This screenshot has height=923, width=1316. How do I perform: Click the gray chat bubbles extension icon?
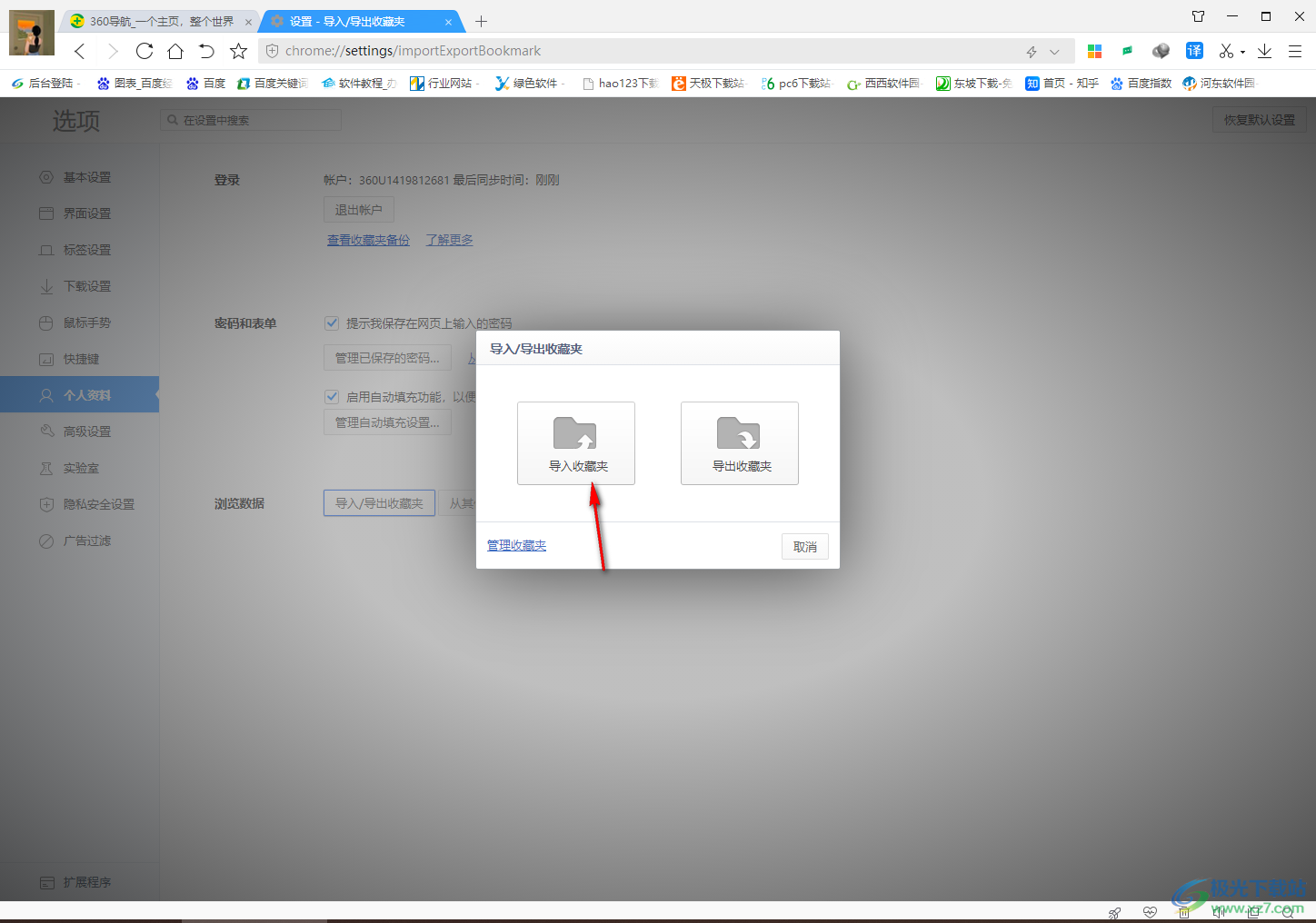click(x=1161, y=51)
